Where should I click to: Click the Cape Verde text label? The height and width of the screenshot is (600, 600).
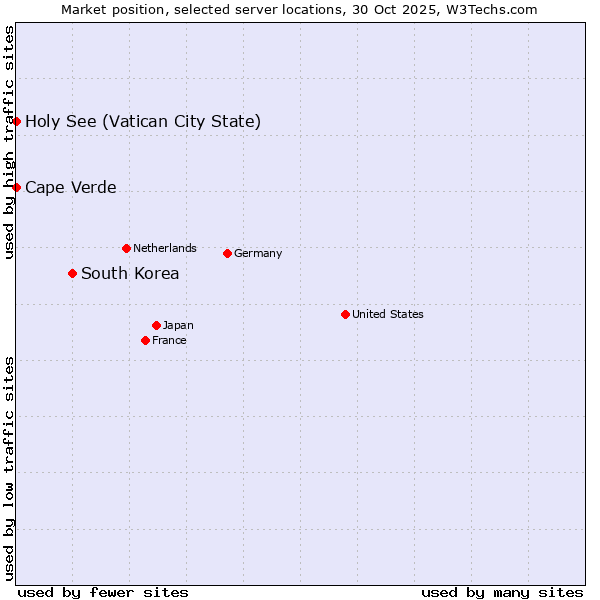(x=71, y=188)
